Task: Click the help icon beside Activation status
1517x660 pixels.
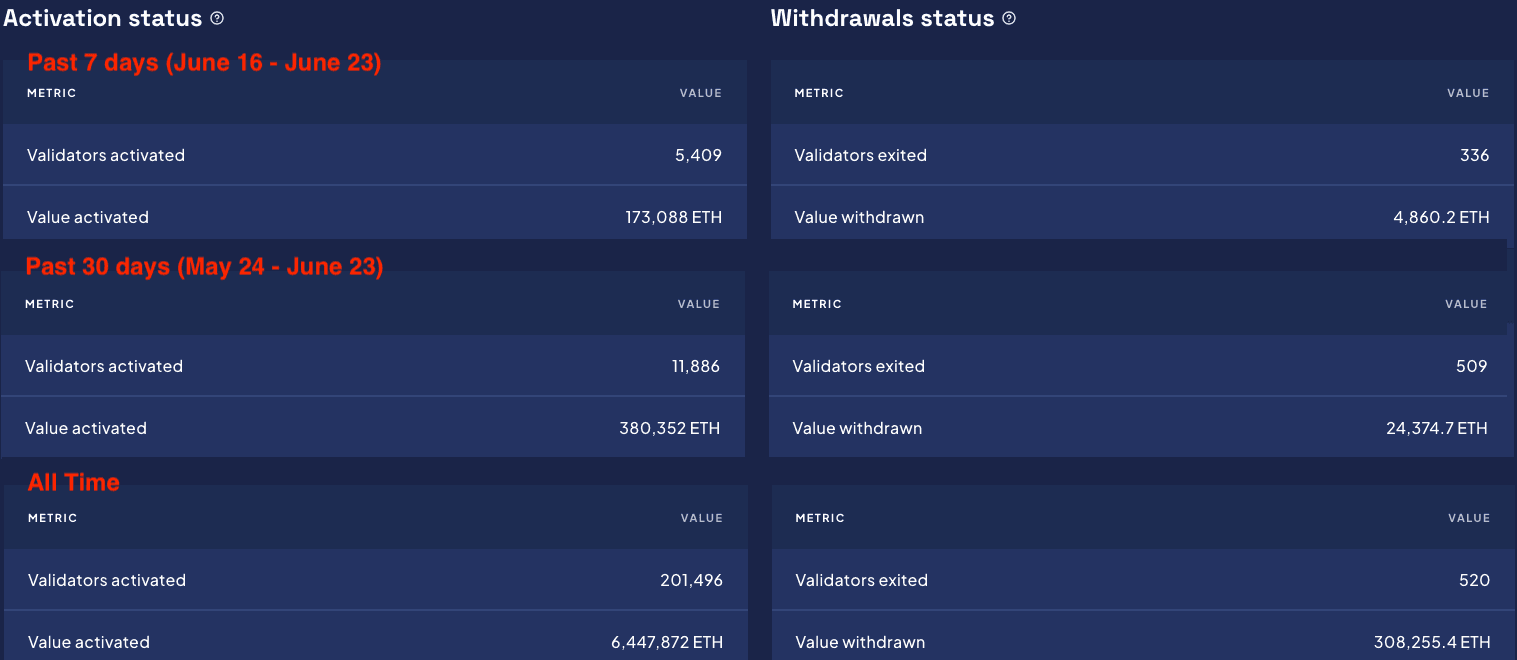Action: pyautogui.click(x=218, y=18)
